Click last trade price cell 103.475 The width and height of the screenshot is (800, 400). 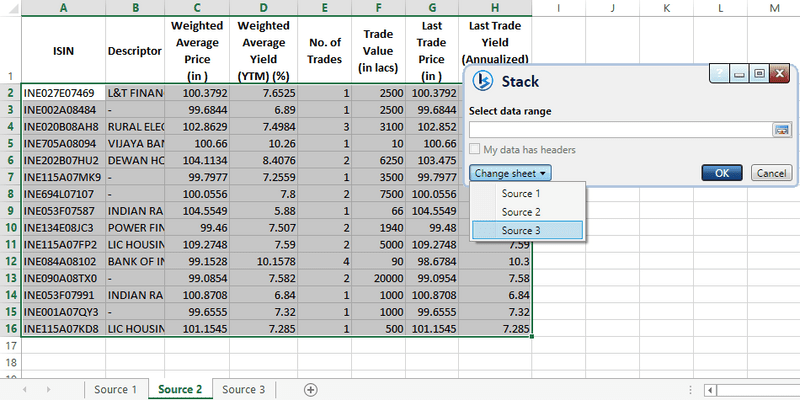click(x=432, y=160)
